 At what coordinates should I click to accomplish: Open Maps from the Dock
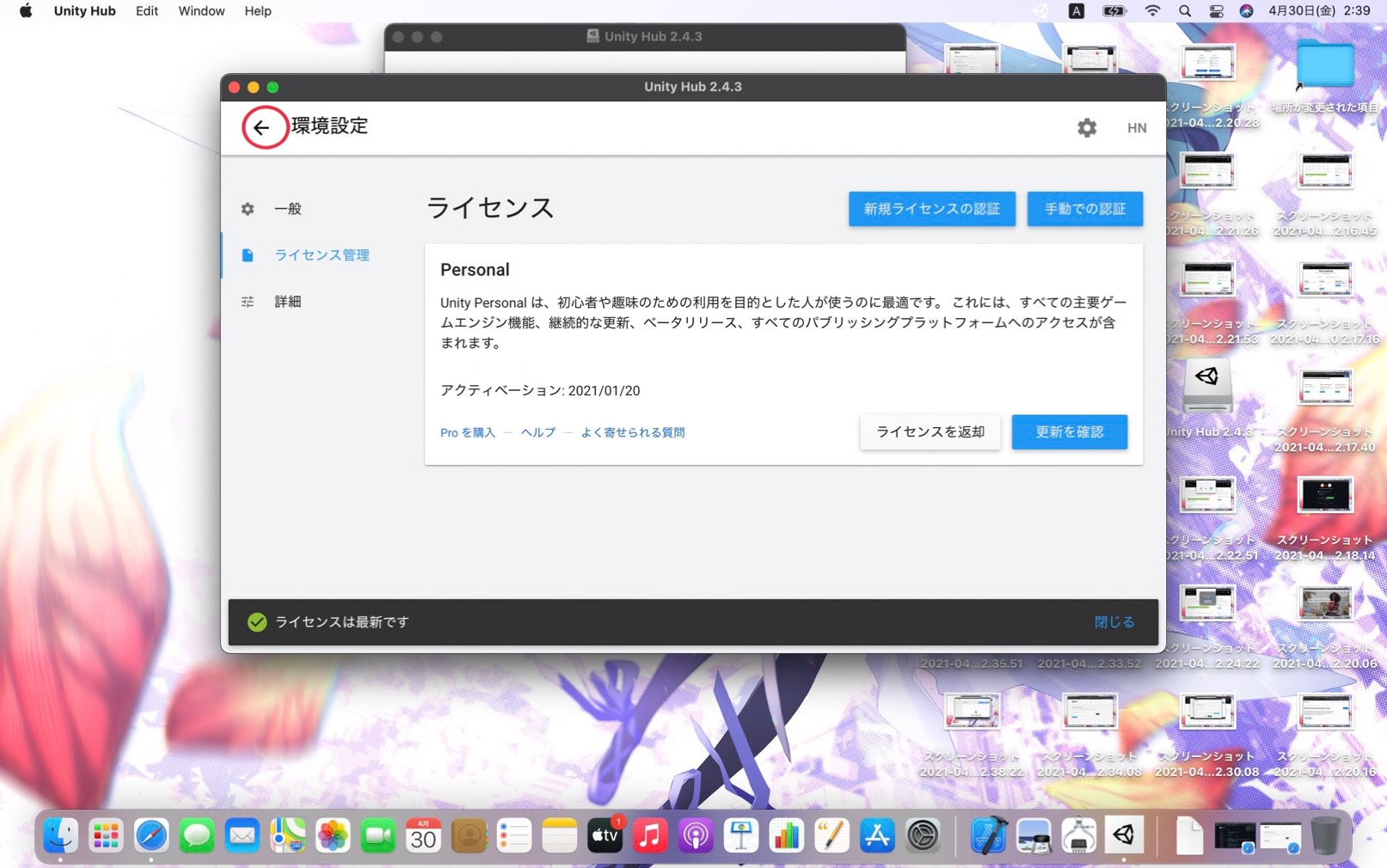pos(287,835)
